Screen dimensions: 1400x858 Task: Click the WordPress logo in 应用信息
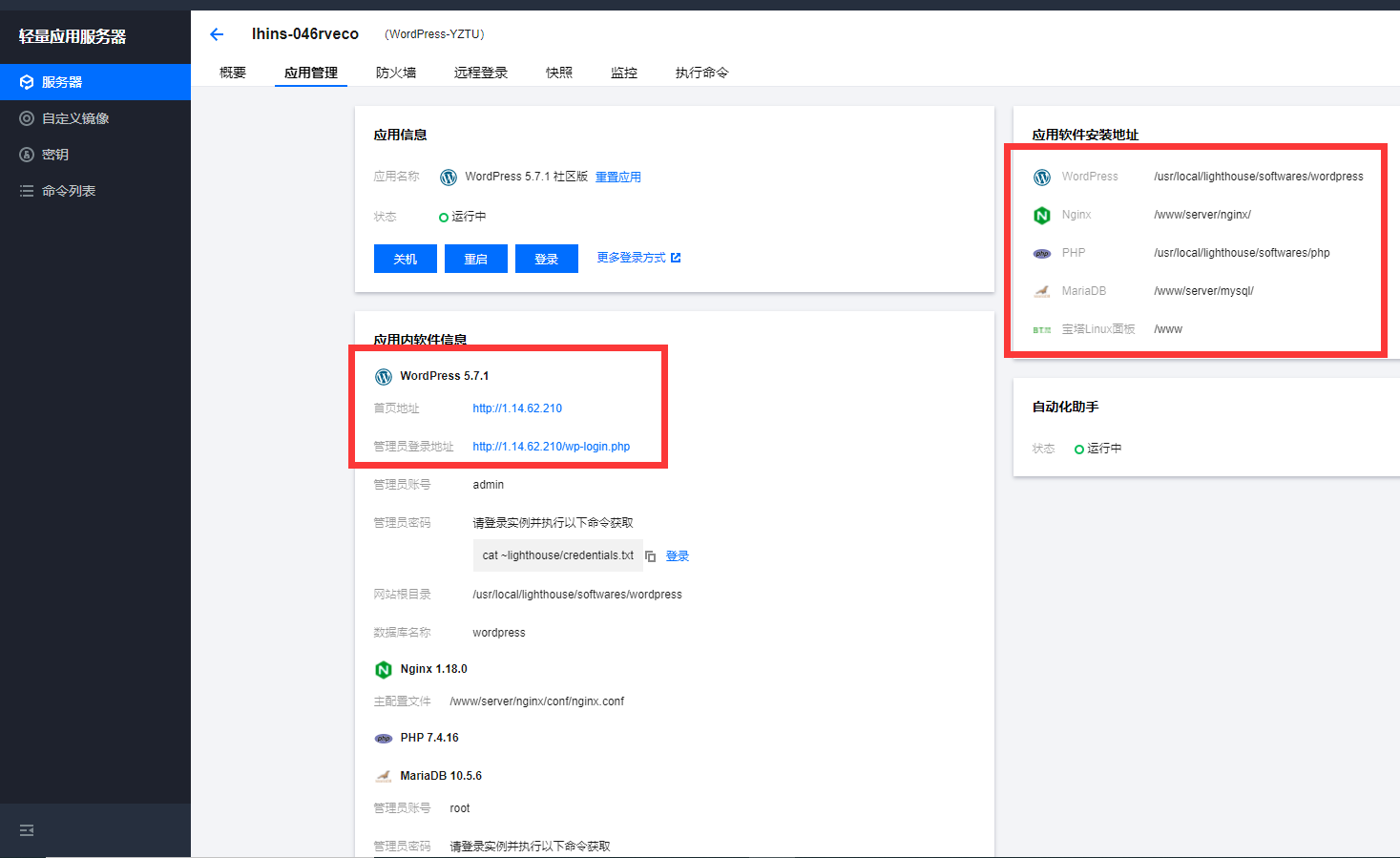[449, 178]
